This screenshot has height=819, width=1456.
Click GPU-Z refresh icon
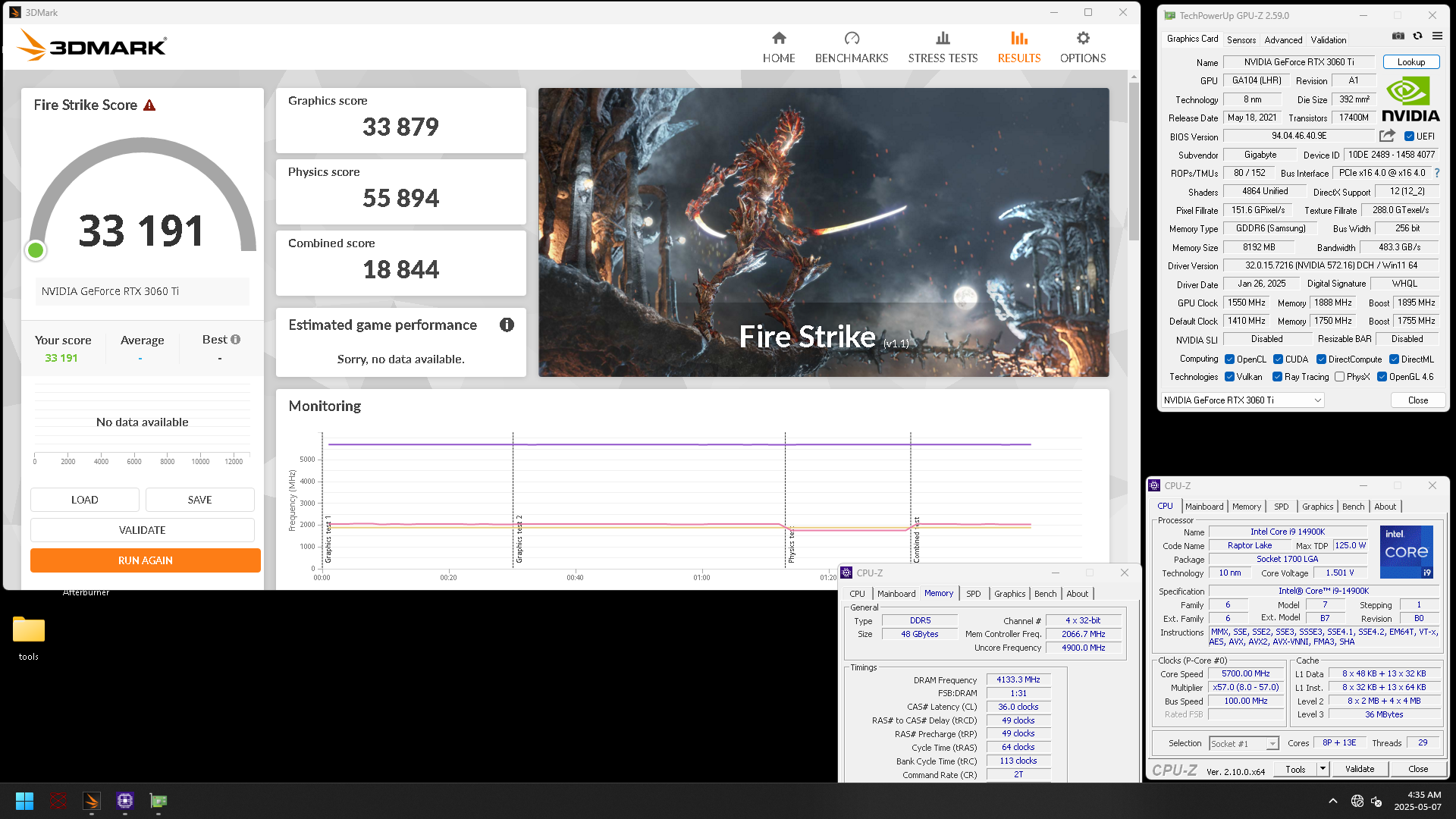1417,36
